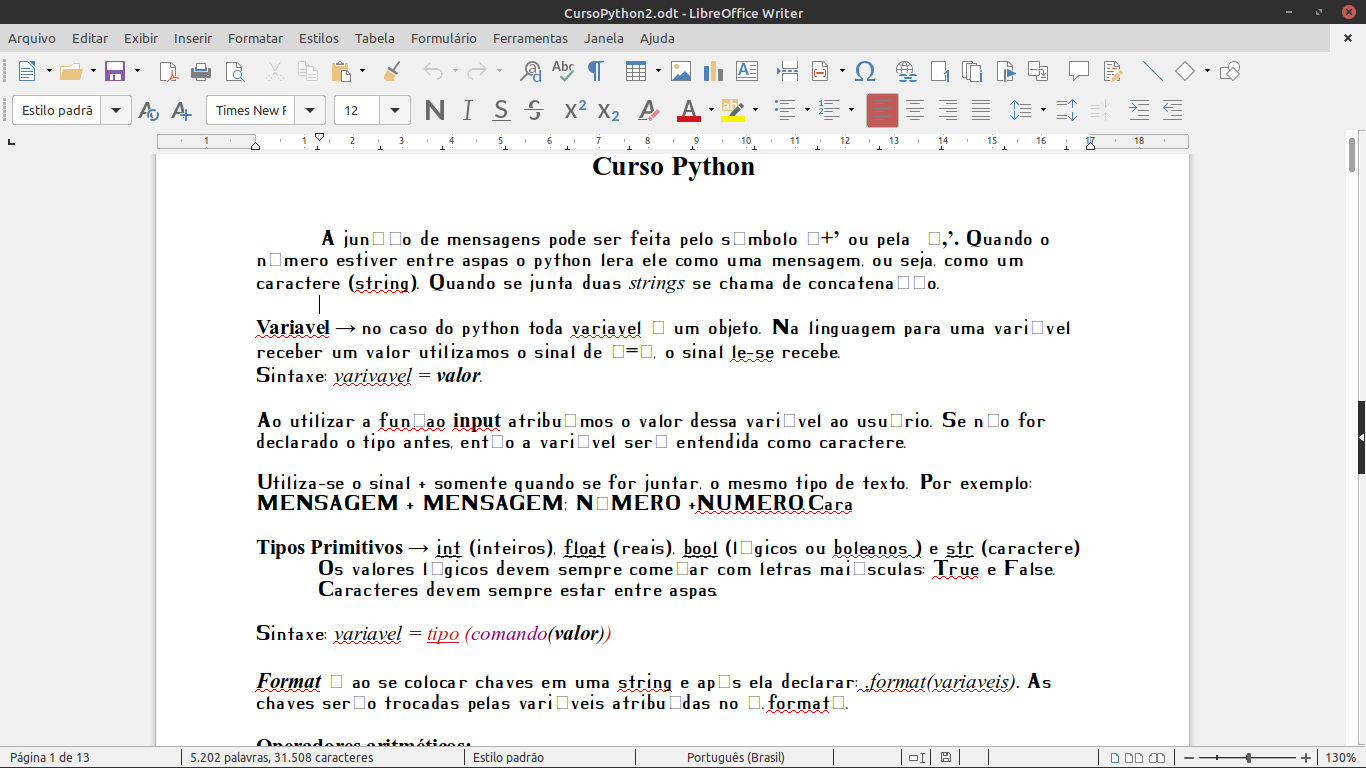
Task: Clear direct formatting
Action: 648,110
